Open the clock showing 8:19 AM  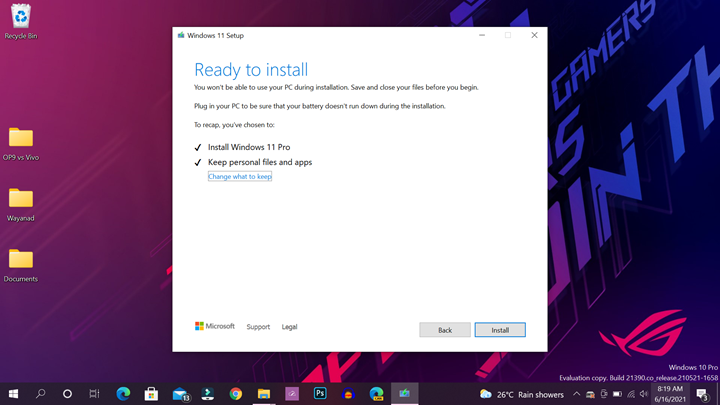pyautogui.click(x=669, y=394)
